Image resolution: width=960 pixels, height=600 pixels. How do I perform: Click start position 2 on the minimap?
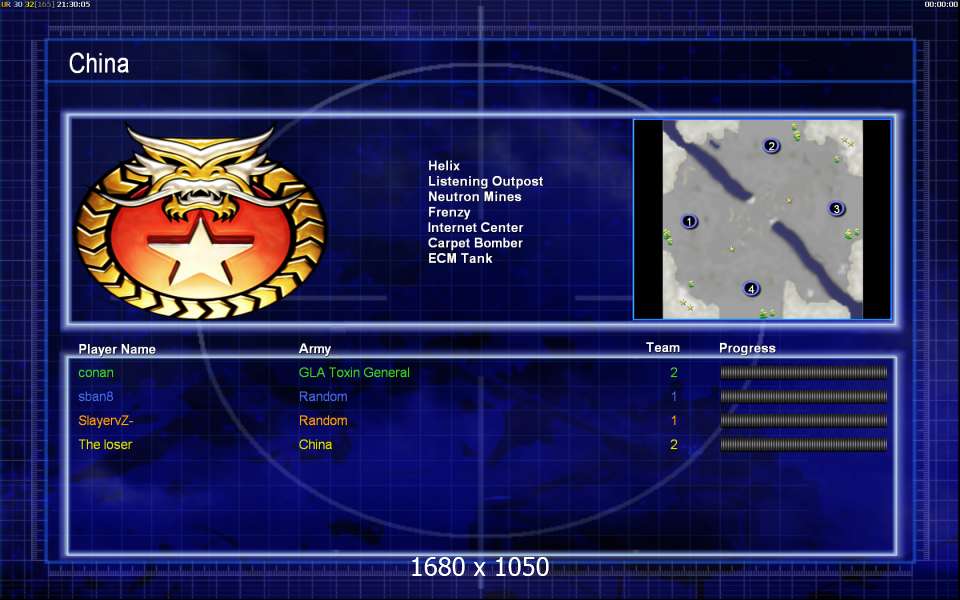coord(771,145)
